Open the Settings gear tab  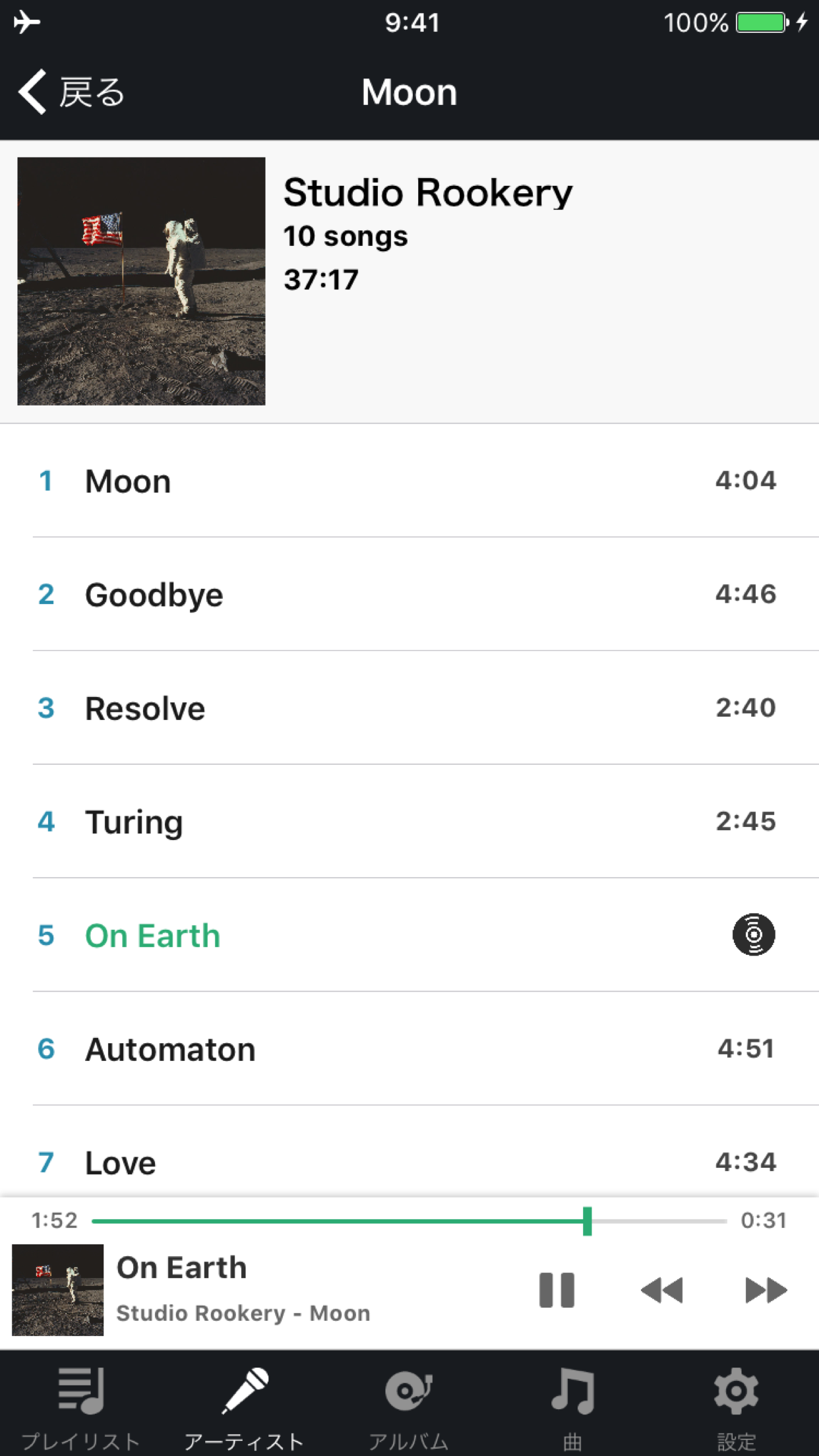(736, 1393)
